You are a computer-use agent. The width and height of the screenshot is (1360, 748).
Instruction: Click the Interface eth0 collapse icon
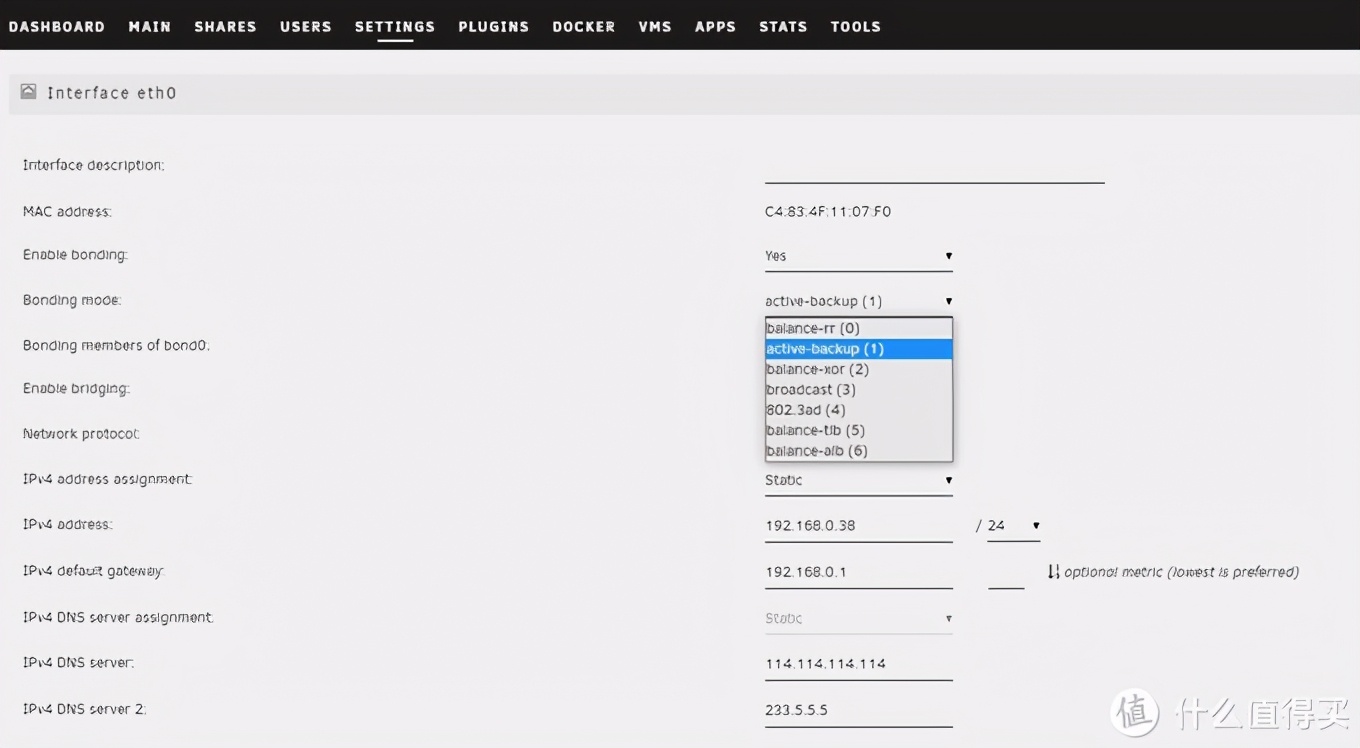click(28, 92)
